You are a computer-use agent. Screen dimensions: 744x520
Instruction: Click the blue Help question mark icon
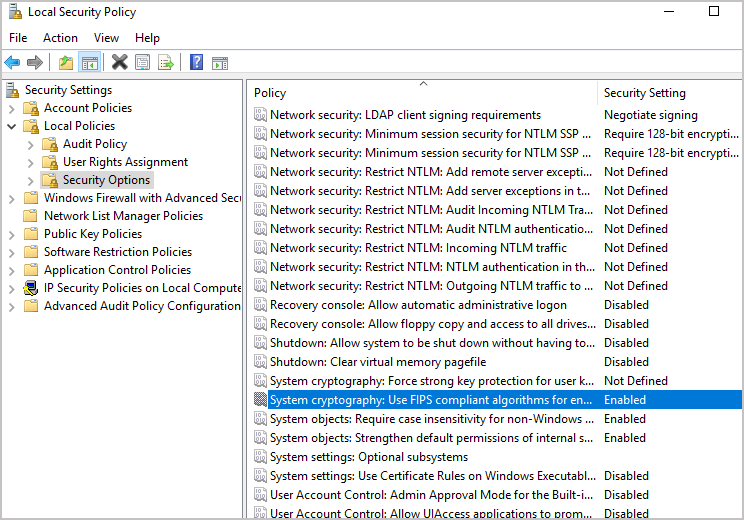(x=197, y=62)
